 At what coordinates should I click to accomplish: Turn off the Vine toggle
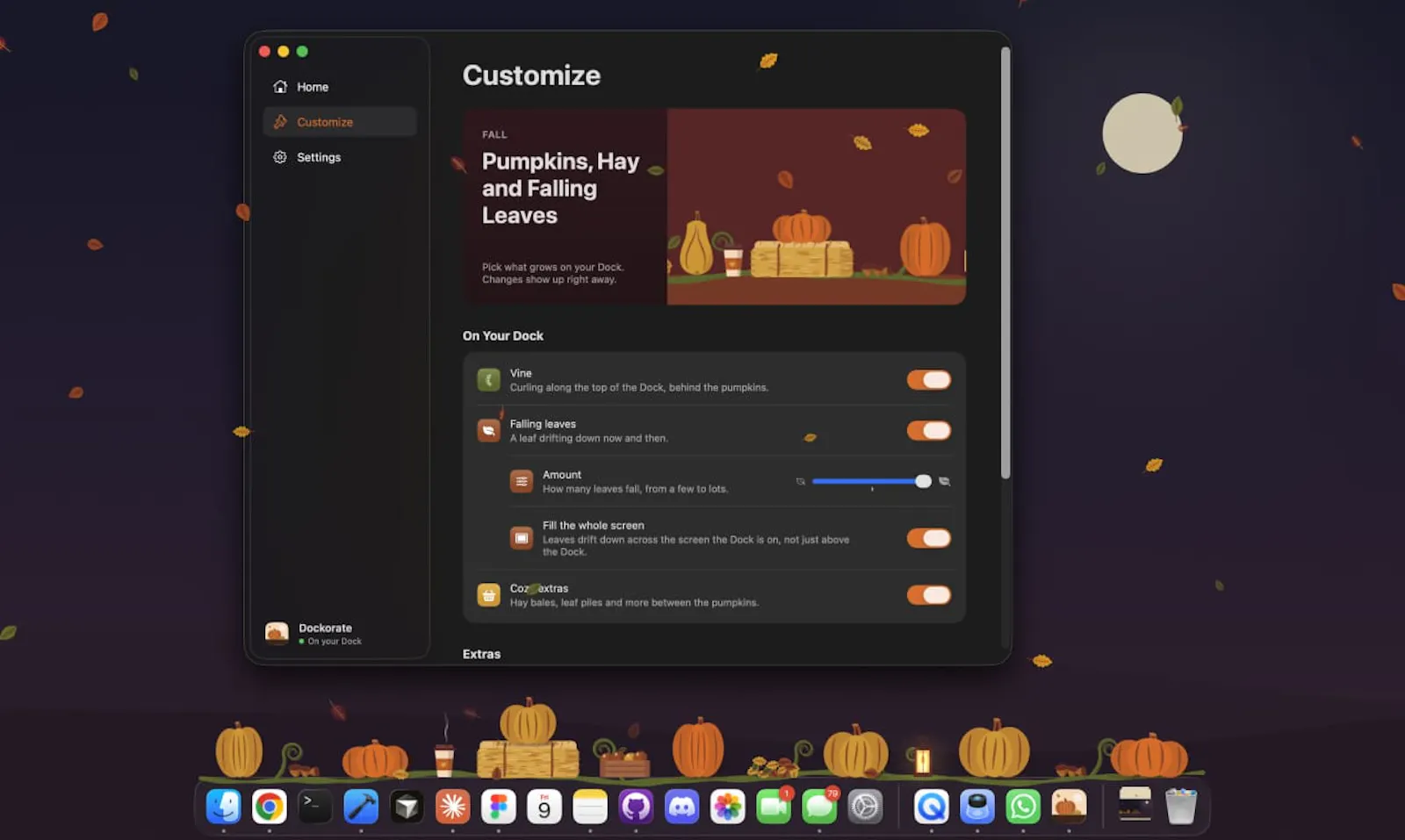tap(929, 379)
